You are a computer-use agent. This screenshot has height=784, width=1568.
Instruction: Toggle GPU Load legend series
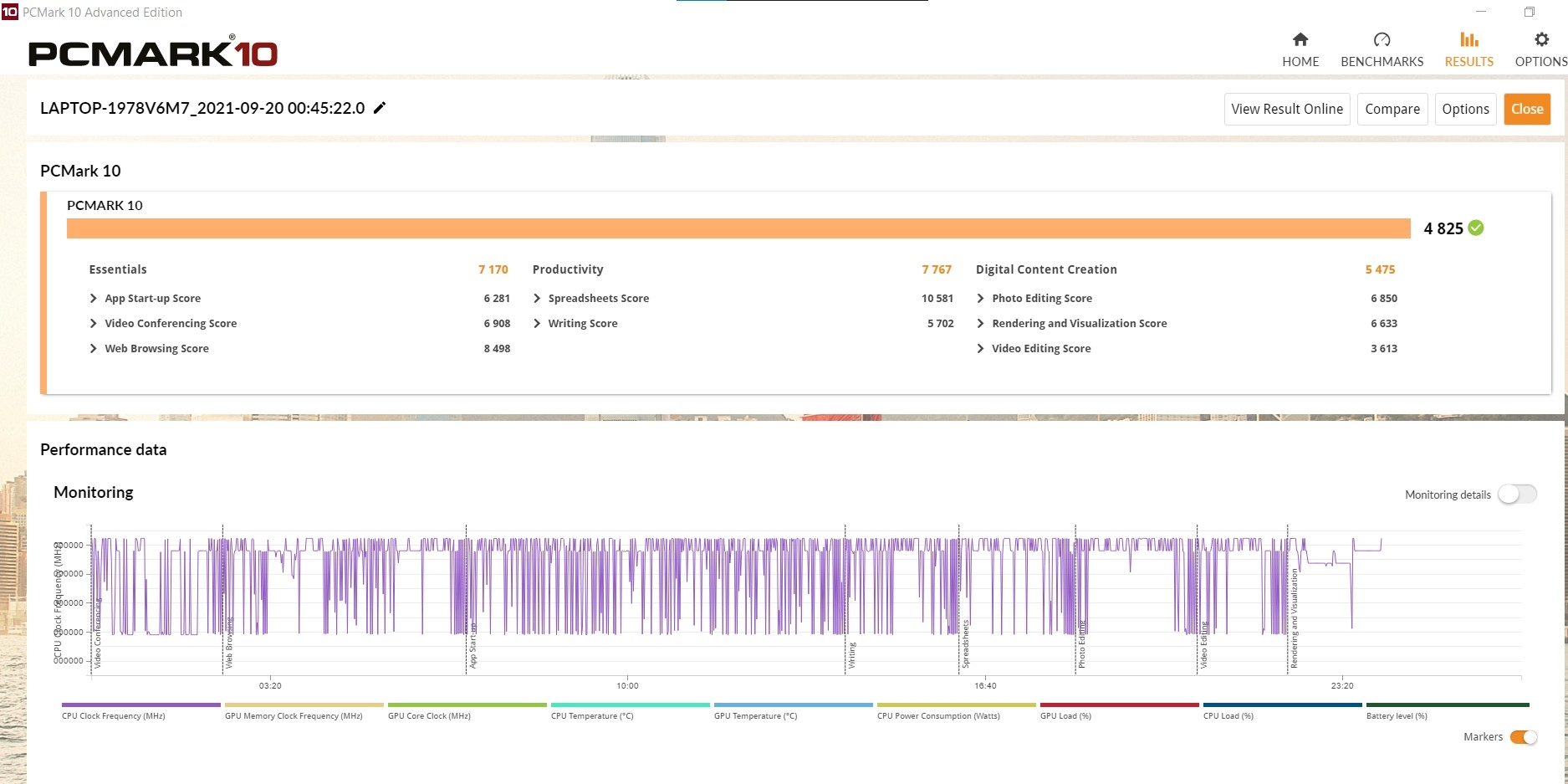pos(1119,711)
